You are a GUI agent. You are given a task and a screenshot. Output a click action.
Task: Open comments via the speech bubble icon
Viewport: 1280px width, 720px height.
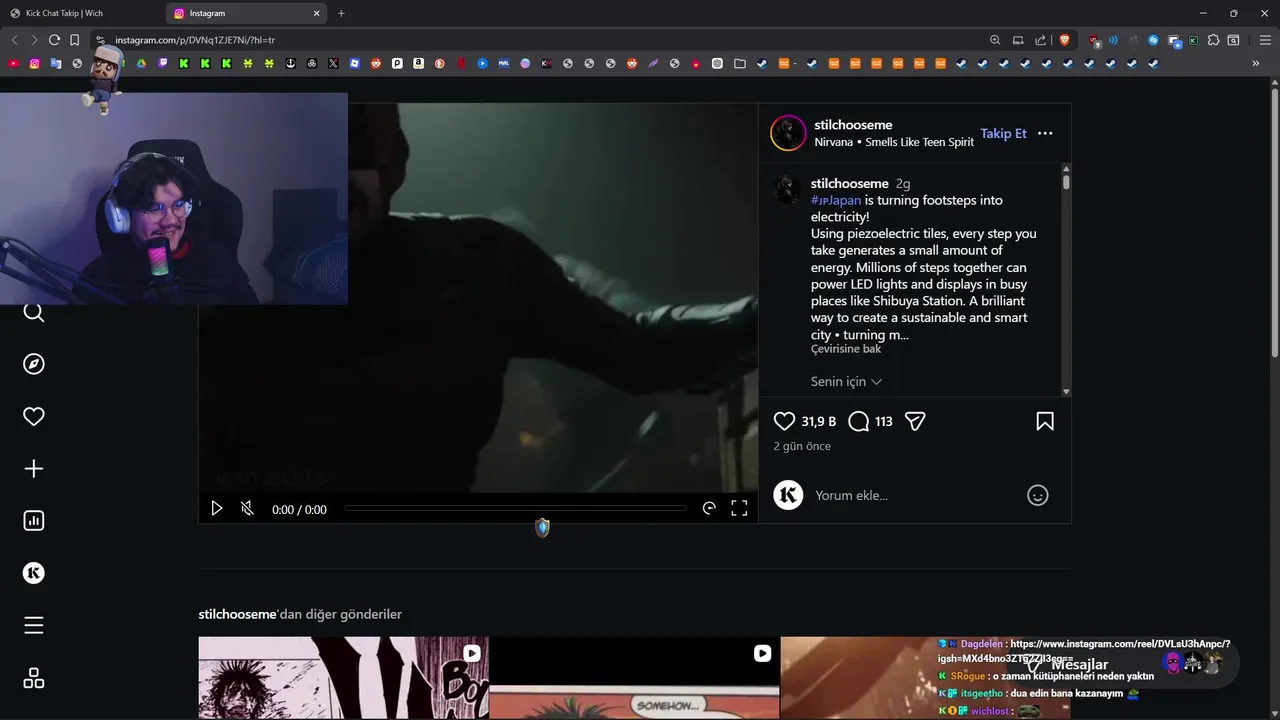(x=858, y=421)
